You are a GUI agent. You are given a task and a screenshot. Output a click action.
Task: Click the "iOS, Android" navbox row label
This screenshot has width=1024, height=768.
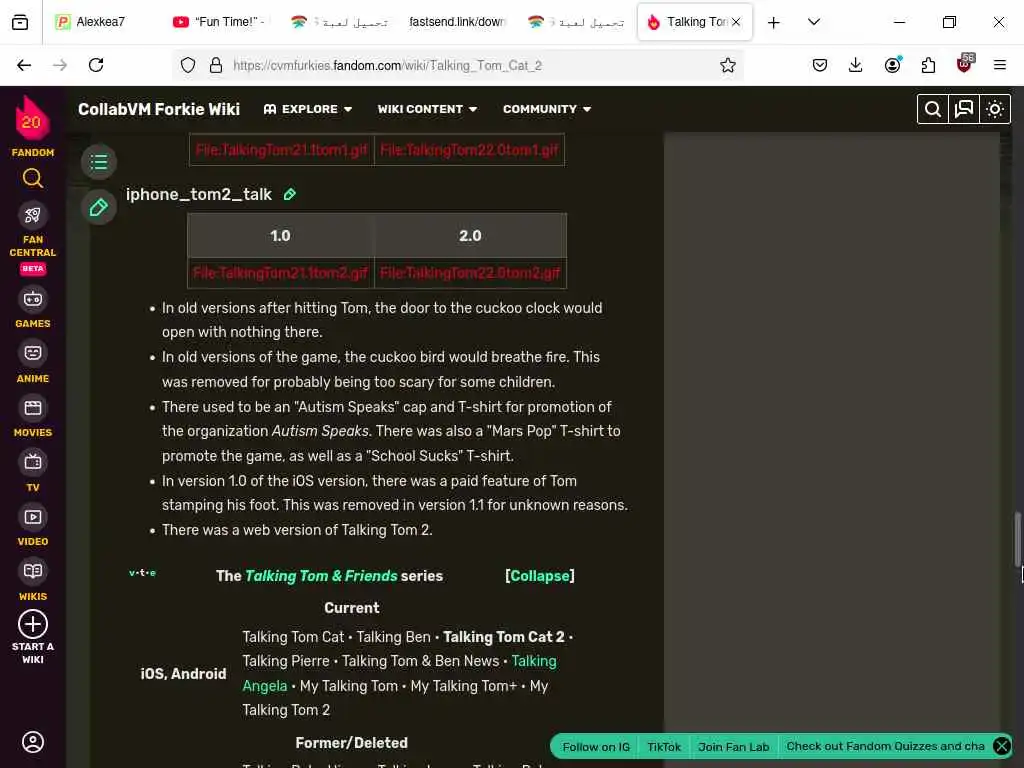click(184, 674)
